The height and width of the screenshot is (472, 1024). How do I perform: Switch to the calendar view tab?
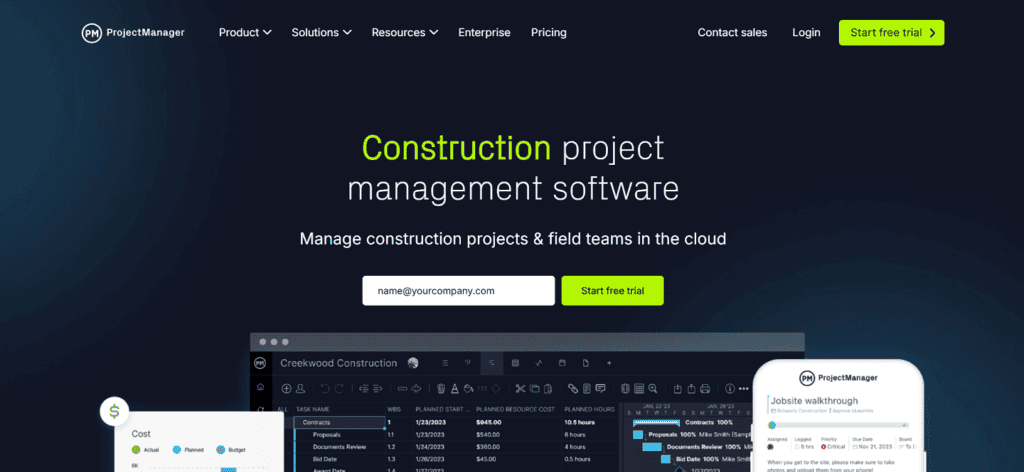click(x=562, y=363)
